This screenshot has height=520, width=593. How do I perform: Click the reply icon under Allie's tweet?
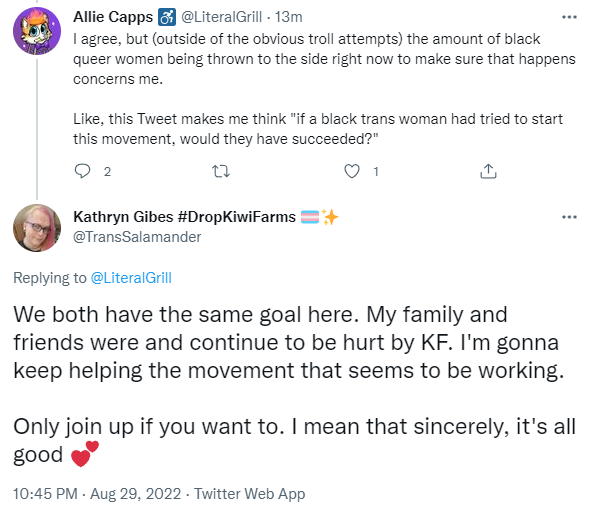[82, 171]
